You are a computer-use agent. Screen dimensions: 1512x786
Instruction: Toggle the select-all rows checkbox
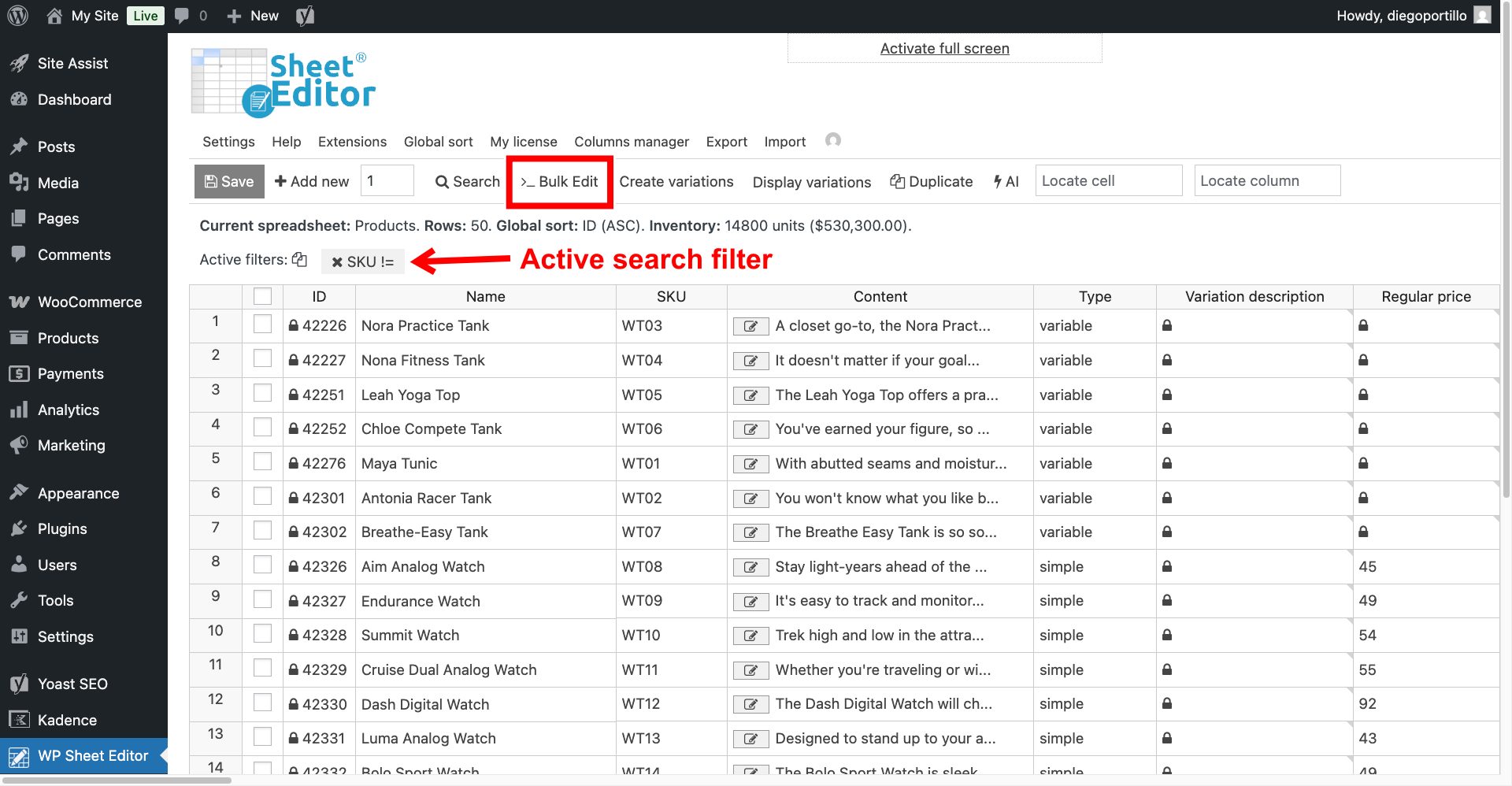pos(262,296)
